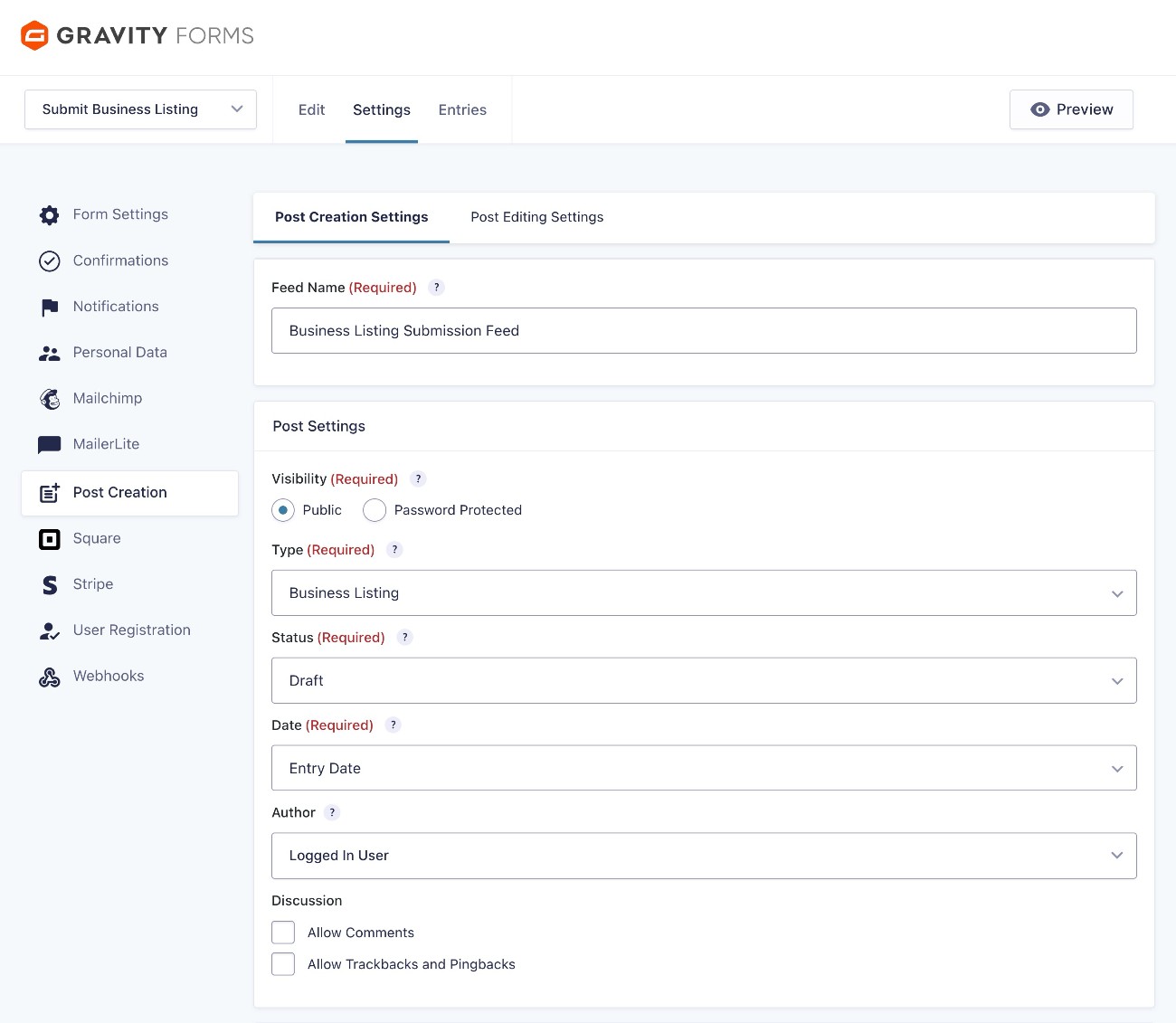This screenshot has height=1023, width=1176.
Task: Choose Password Protected visibility
Action: click(375, 510)
